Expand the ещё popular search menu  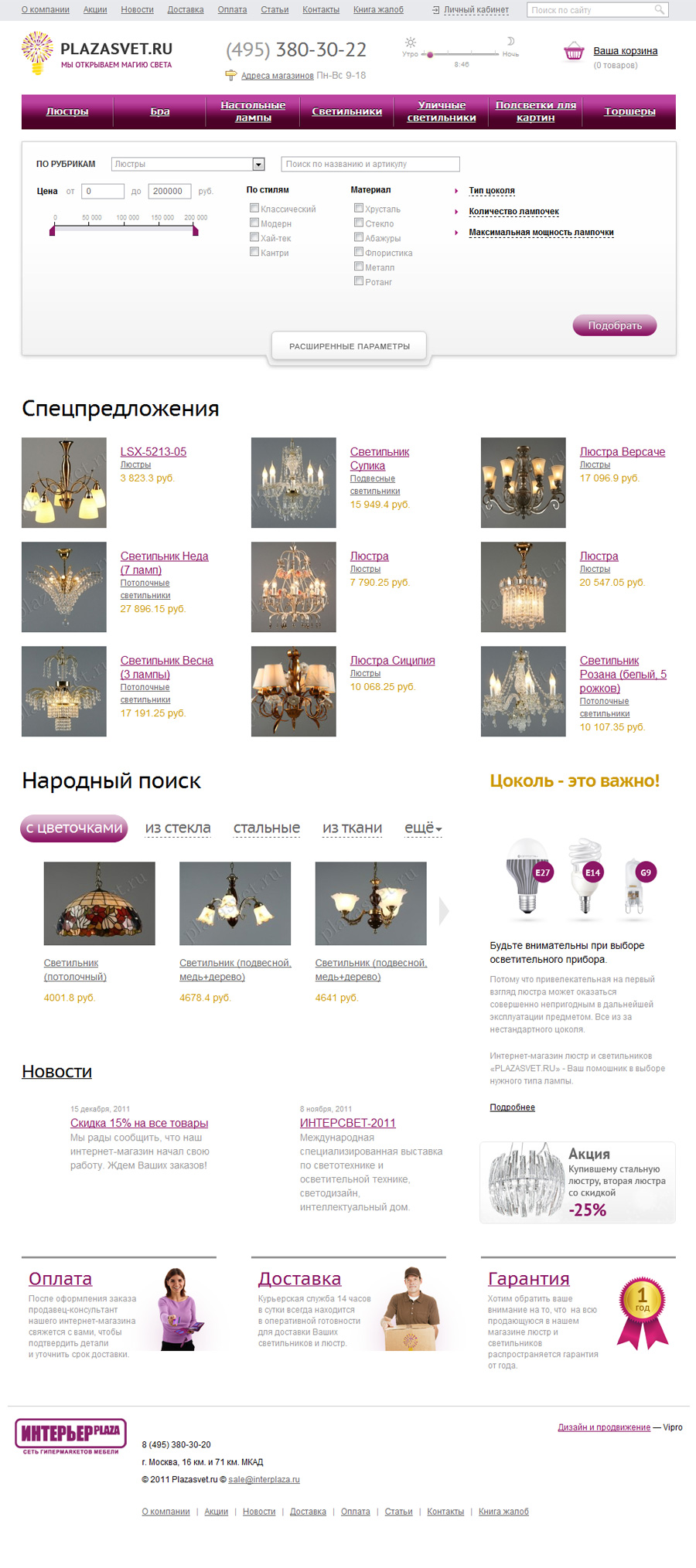(423, 828)
